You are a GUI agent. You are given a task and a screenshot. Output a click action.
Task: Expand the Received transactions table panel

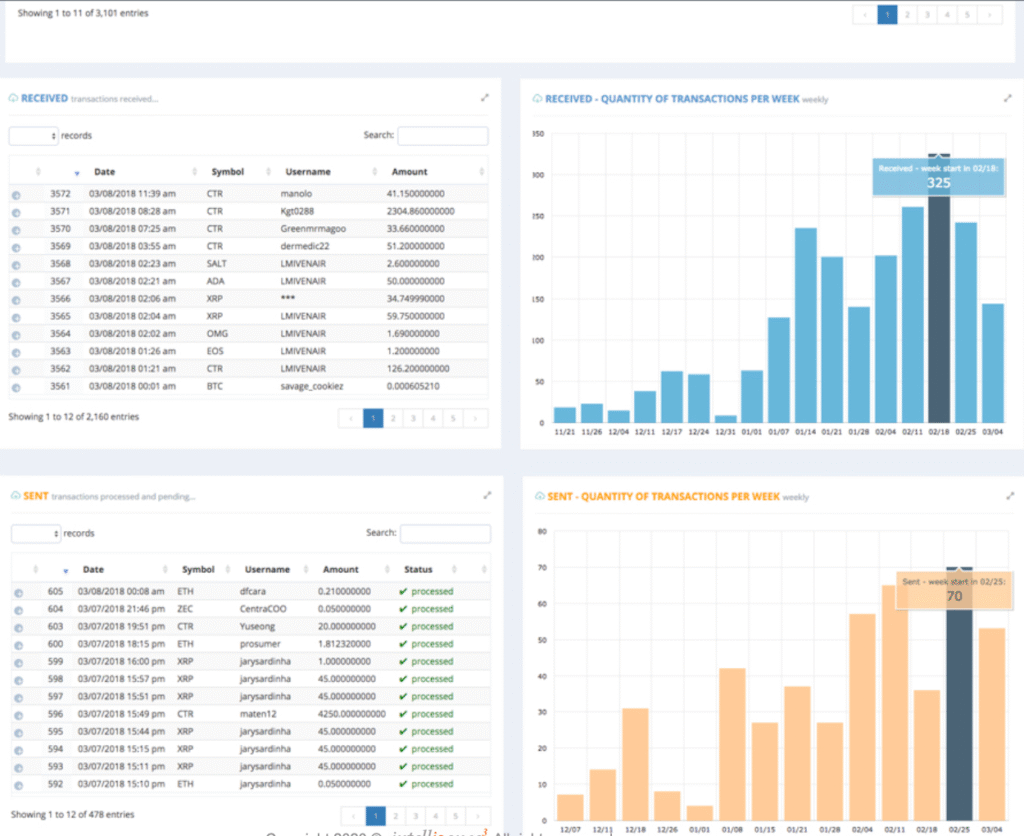click(x=485, y=98)
